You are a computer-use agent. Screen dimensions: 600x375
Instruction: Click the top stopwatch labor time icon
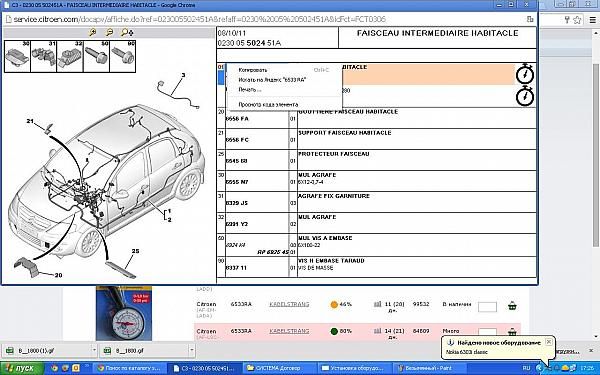coord(525,74)
